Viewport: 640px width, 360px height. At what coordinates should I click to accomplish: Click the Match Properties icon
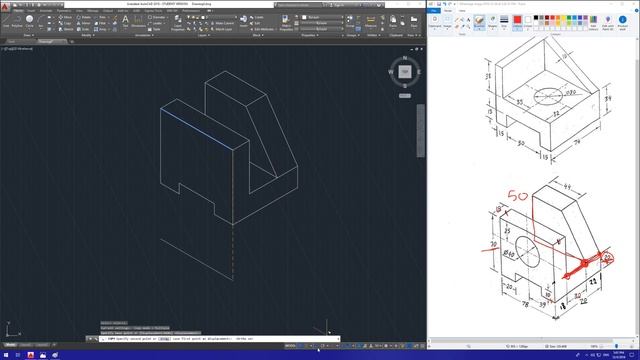pyautogui.click(x=286, y=23)
